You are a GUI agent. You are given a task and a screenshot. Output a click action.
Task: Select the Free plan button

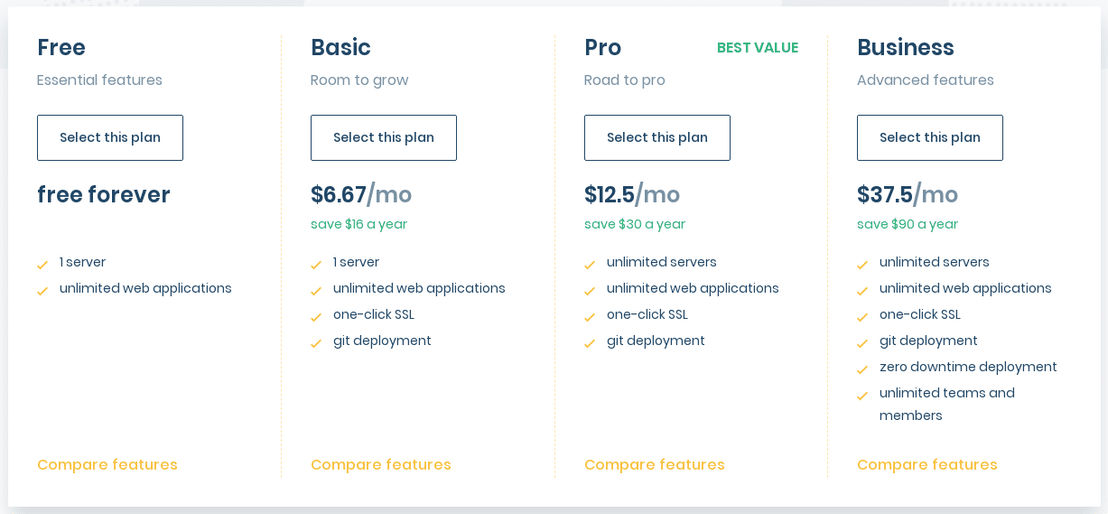tap(110, 138)
